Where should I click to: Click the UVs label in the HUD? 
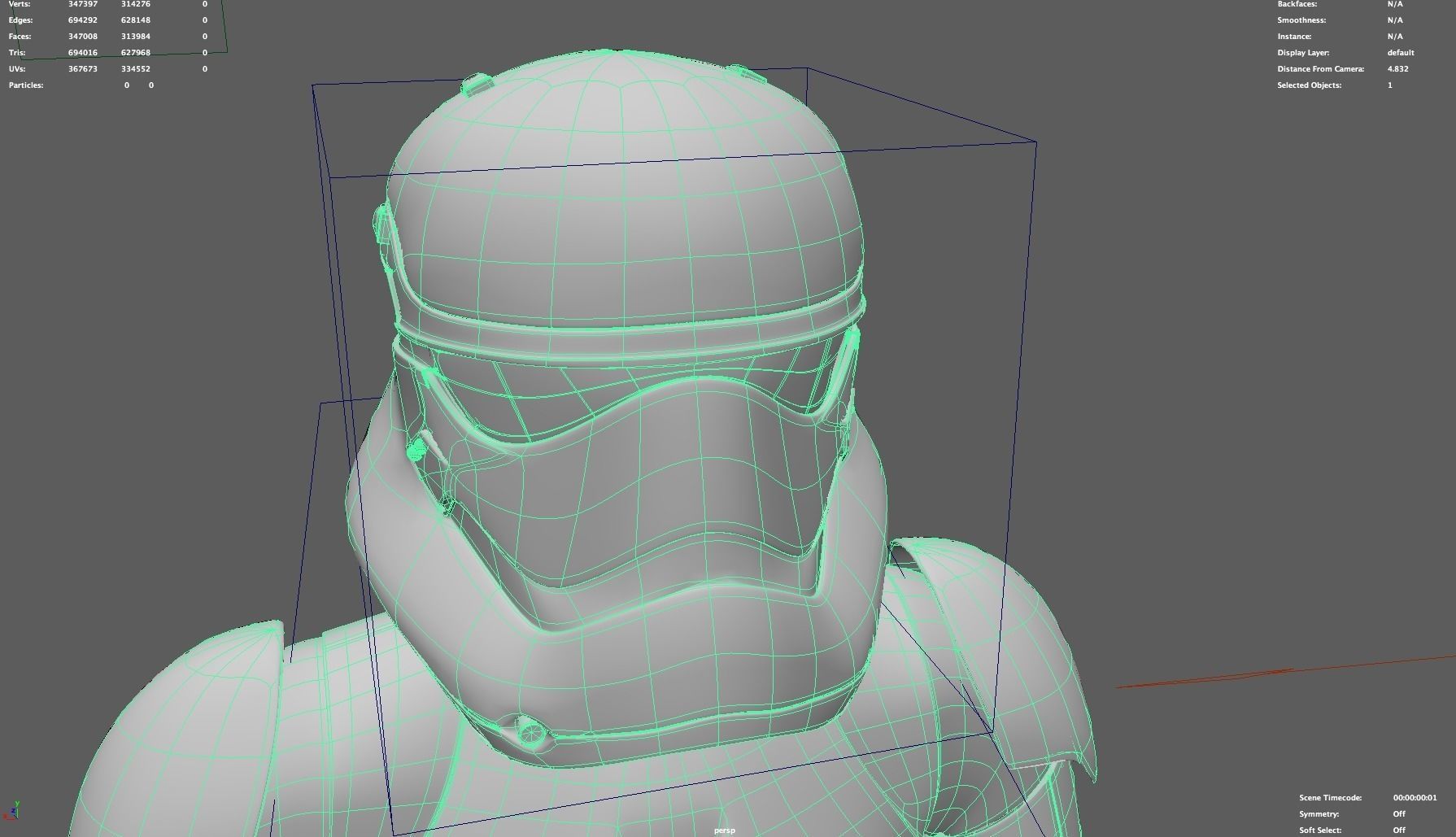click(18, 69)
